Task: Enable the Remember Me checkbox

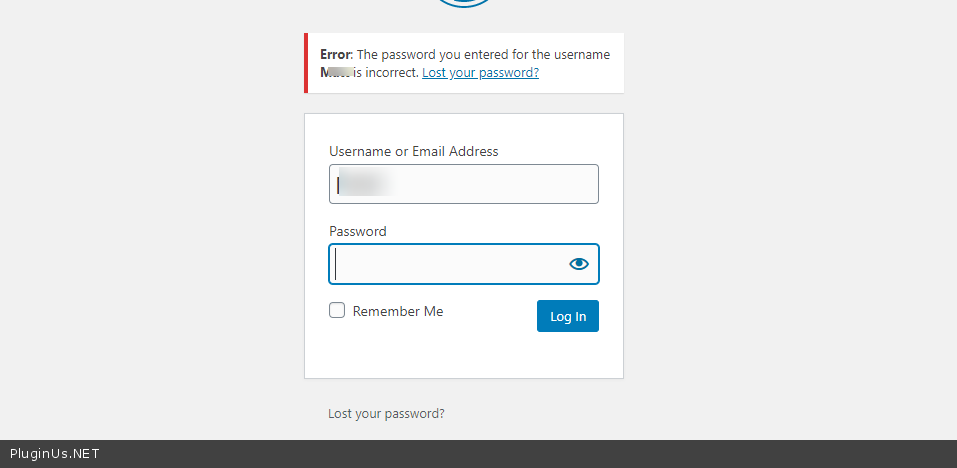Action: (x=338, y=311)
